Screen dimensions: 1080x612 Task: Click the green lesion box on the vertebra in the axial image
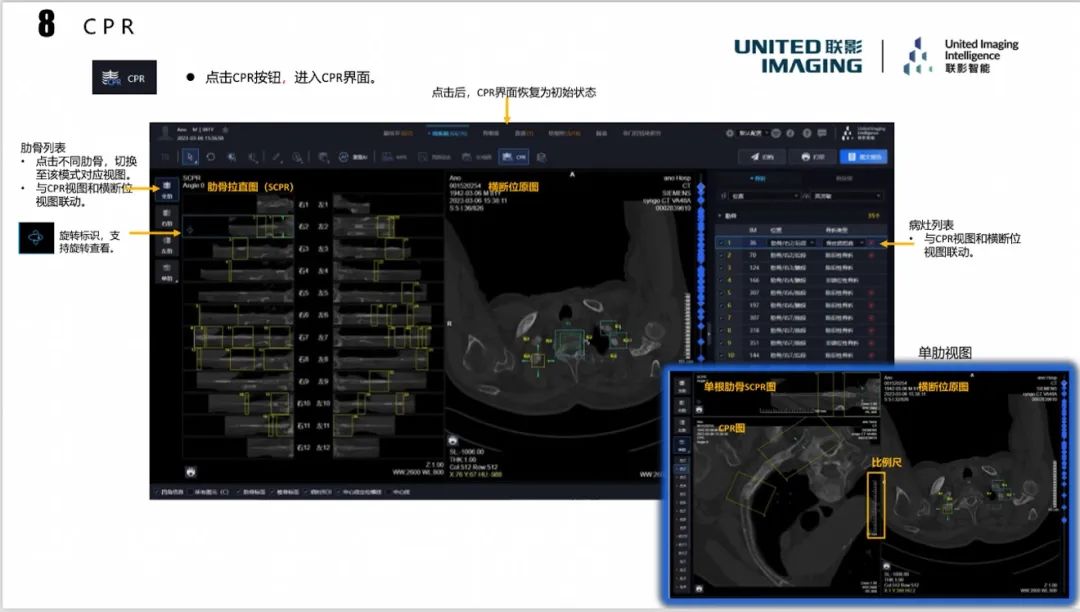pos(569,345)
